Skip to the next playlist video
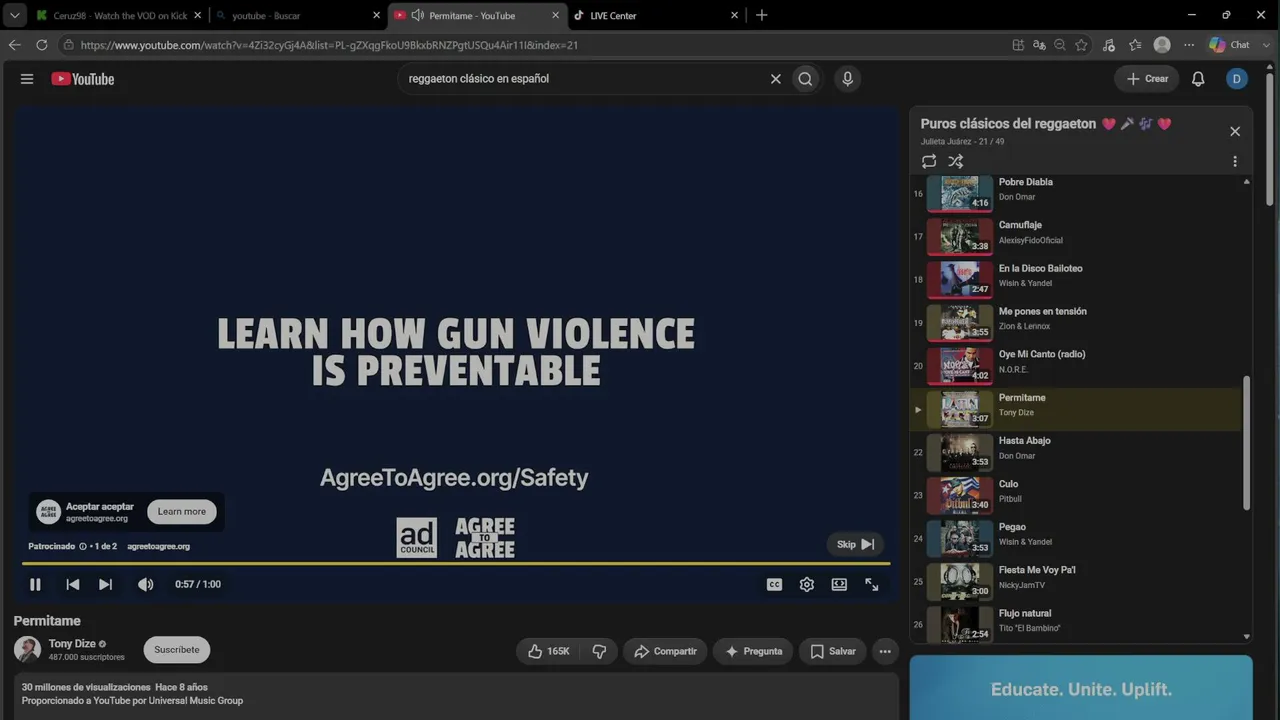This screenshot has width=1280, height=720. pos(105,585)
